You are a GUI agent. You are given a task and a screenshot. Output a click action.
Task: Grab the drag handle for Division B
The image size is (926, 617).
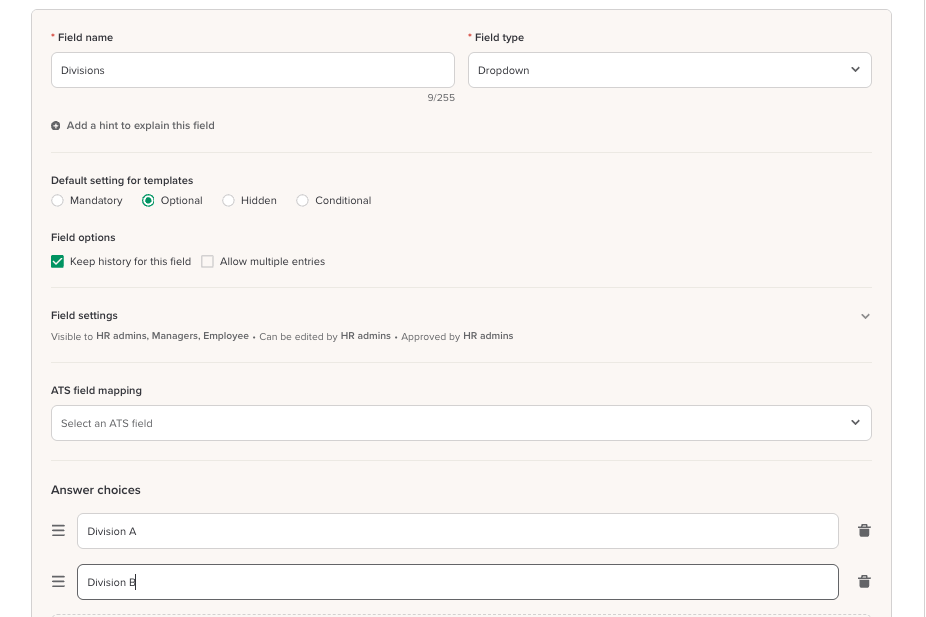click(x=58, y=582)
